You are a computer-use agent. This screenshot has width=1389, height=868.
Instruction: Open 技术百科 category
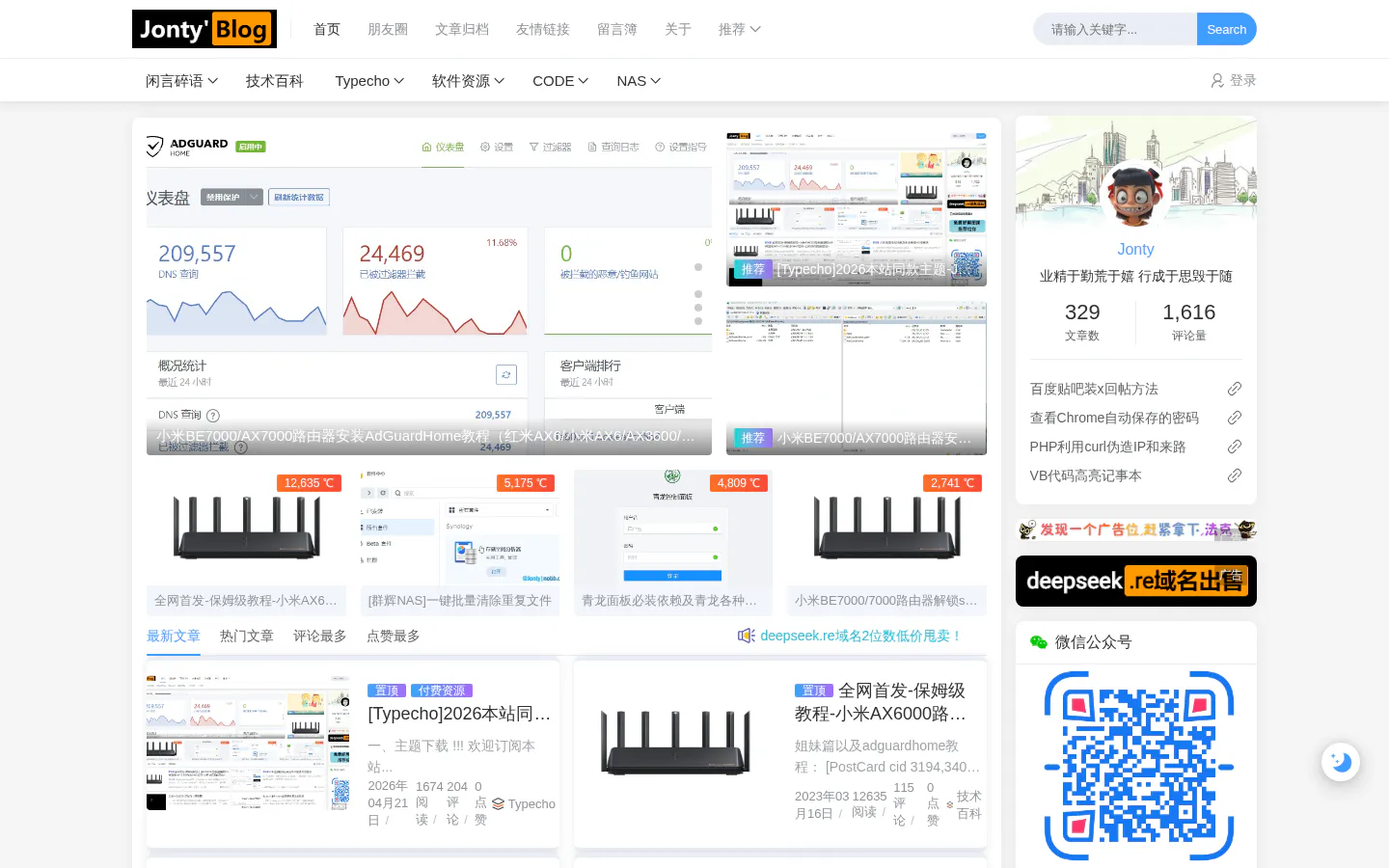275,81
